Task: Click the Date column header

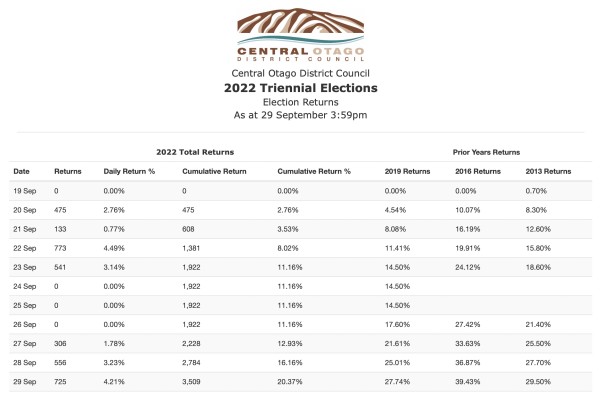Action: coord(21,171)
